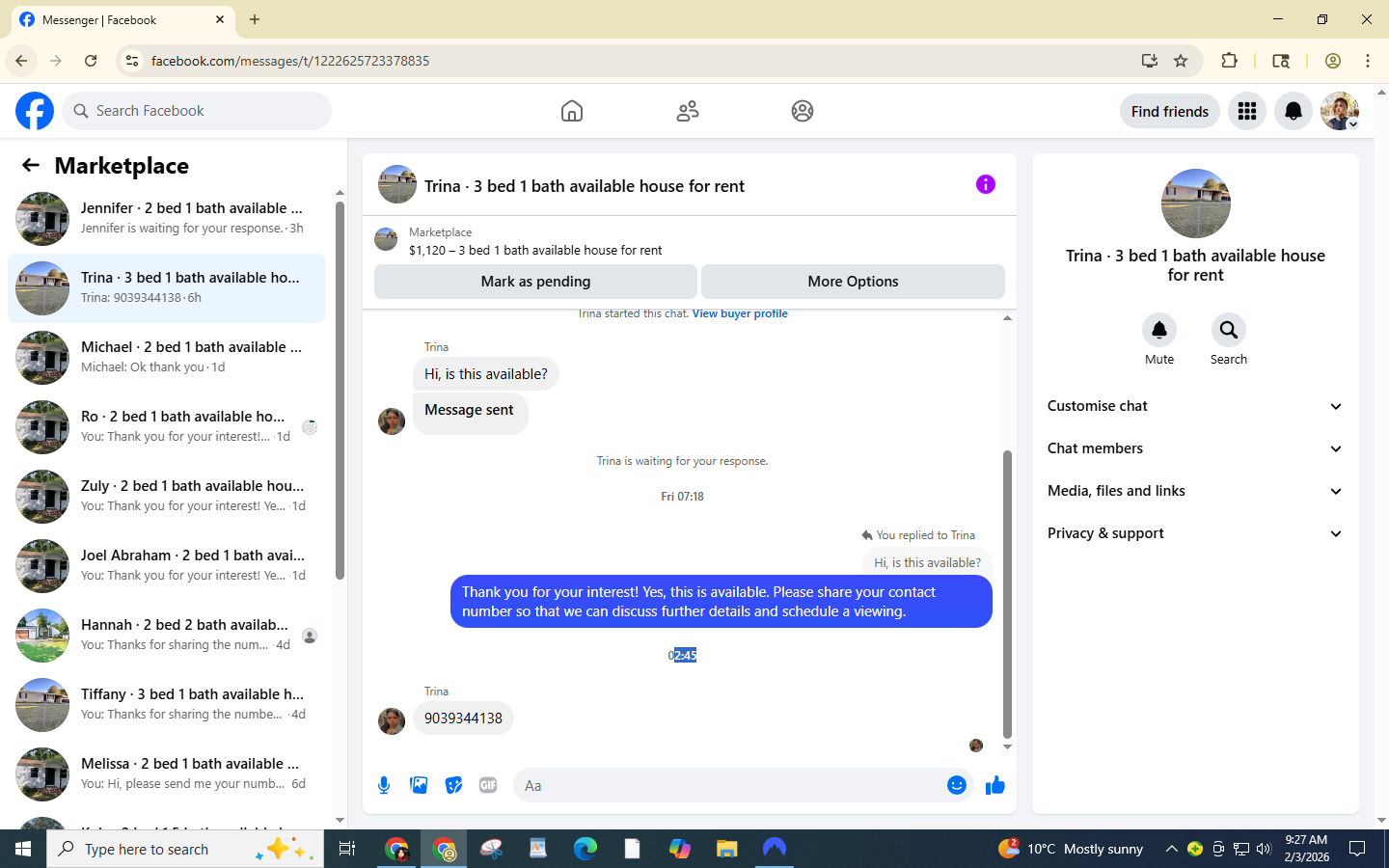Click chat messages scrollbar

point(1007,593)
